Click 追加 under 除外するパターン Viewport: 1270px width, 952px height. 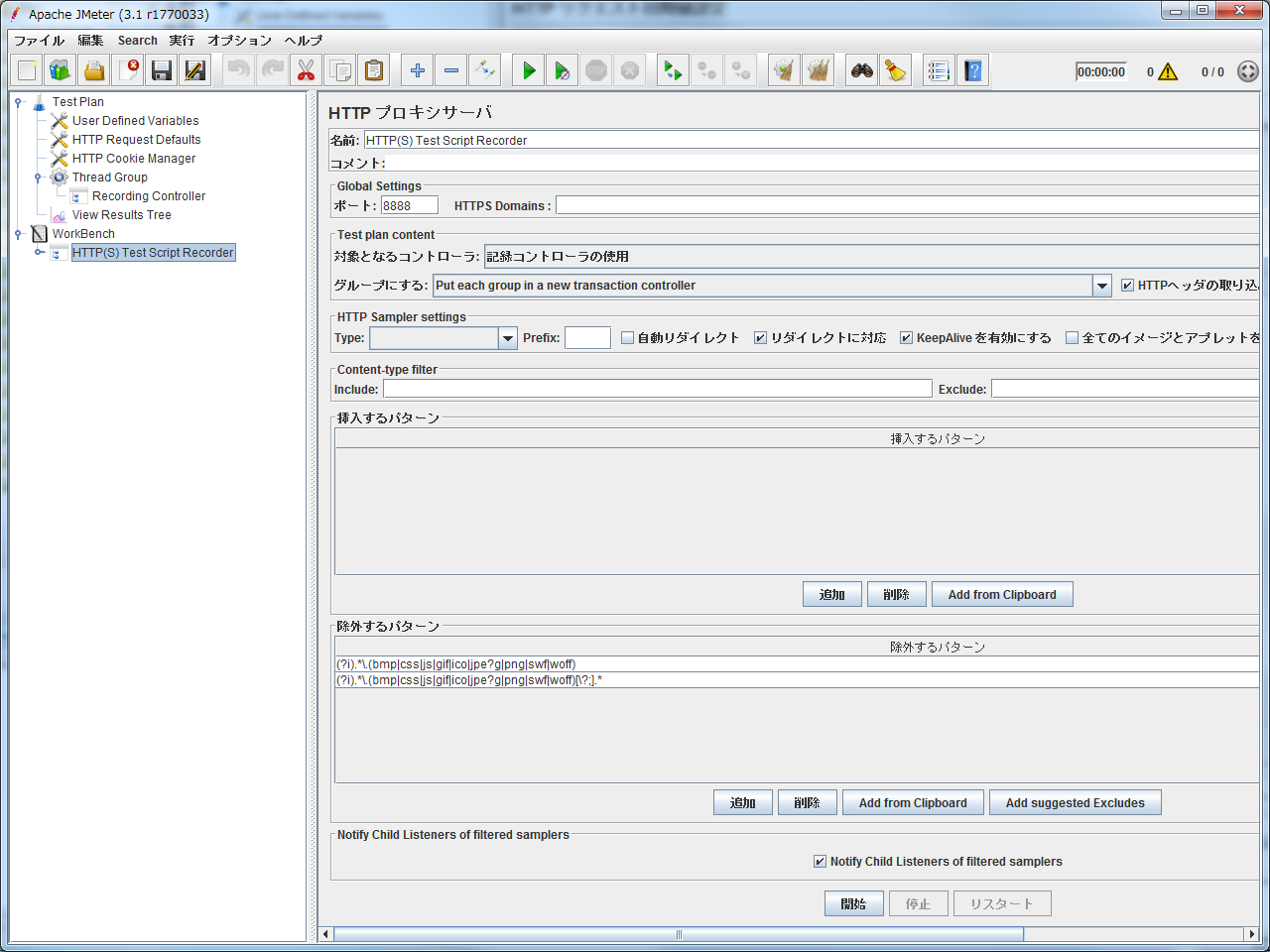click(742, 803)
